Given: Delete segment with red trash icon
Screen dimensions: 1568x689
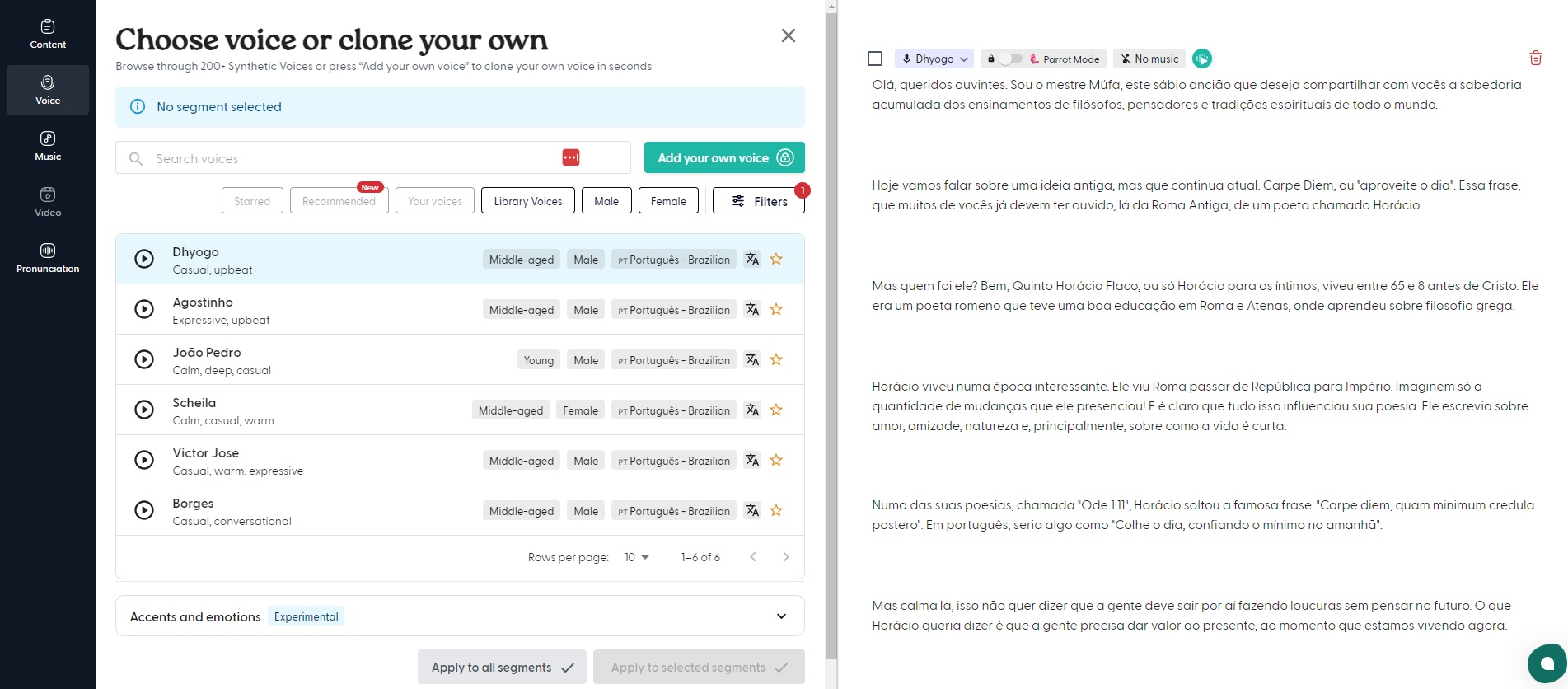Looking at the screenshot, I should tap(1535, 59).
